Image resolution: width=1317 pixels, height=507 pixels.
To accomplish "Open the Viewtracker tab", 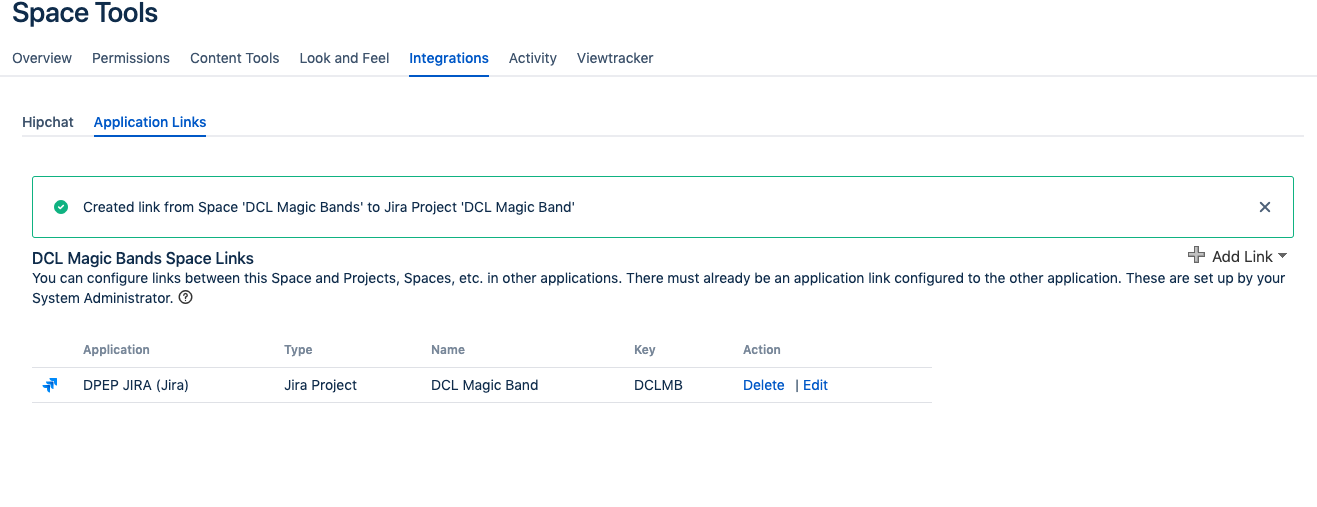I will [x=615, y=58].
